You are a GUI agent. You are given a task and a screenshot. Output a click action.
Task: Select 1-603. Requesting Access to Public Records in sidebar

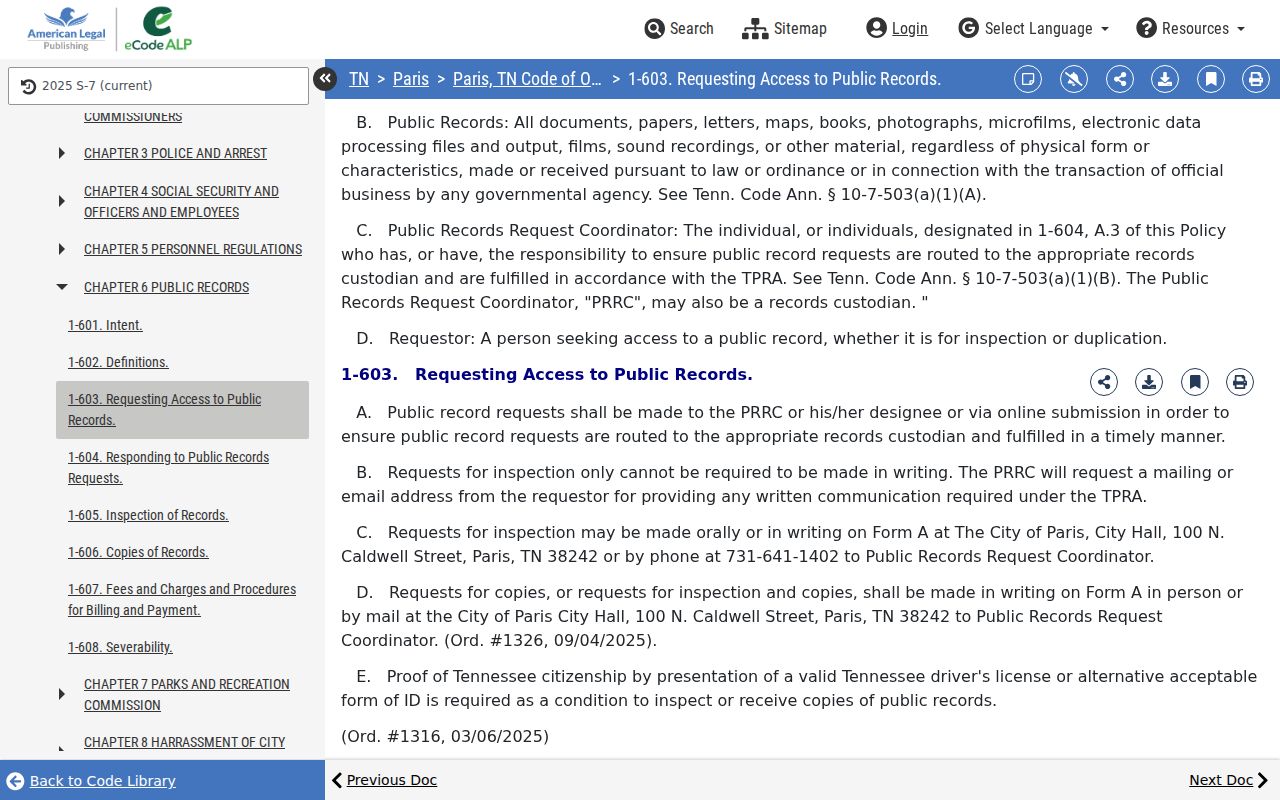pyautogui.click(x=182, y=410)
